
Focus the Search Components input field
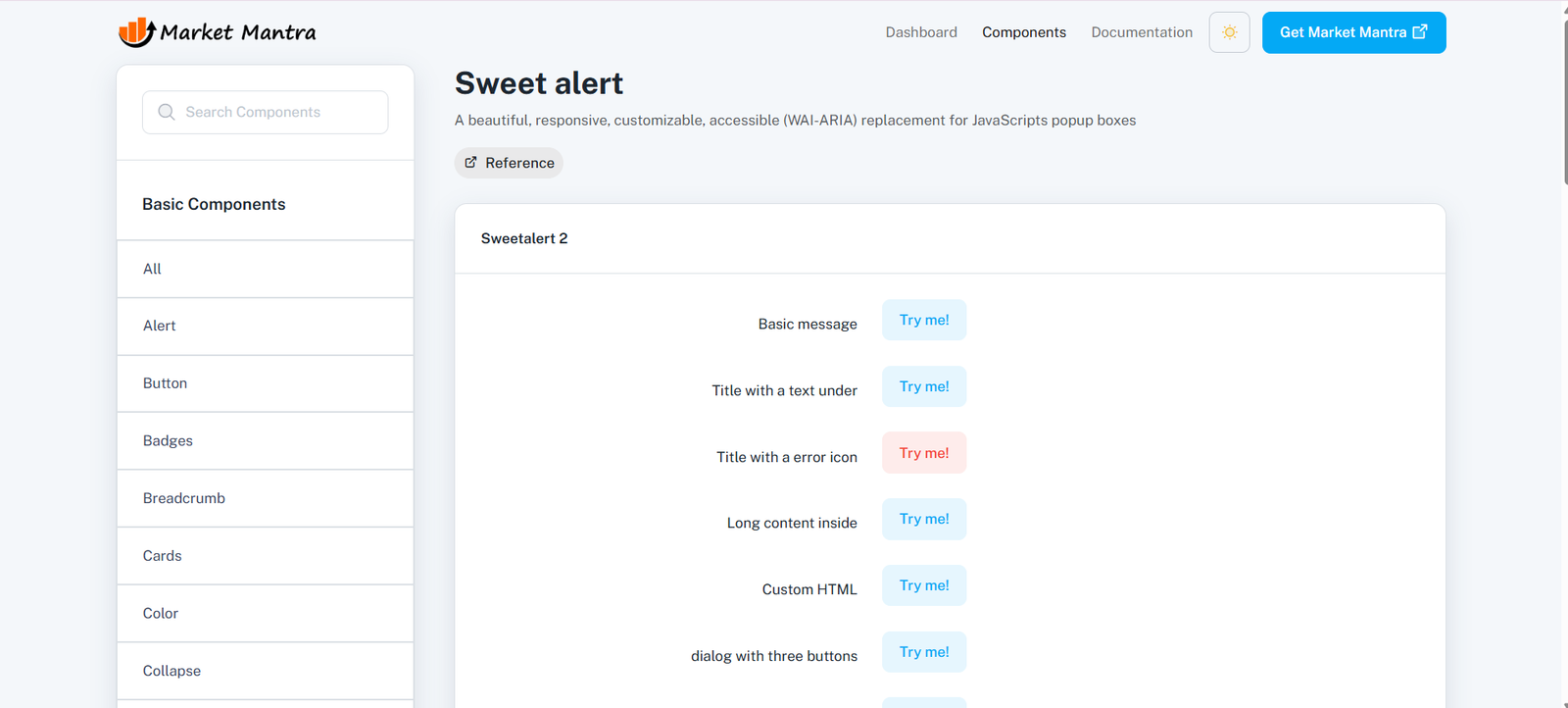point(265,112)
